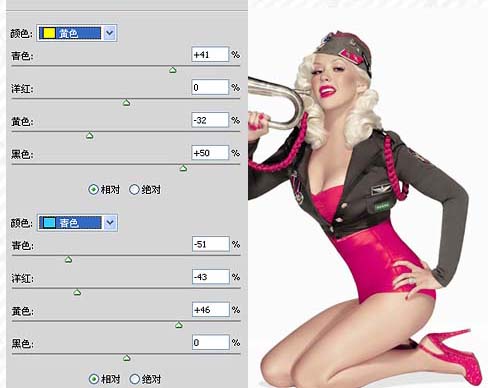Click the cyan value field showing +41
Screen dimensions: 488x388
(x=210, y=54)
